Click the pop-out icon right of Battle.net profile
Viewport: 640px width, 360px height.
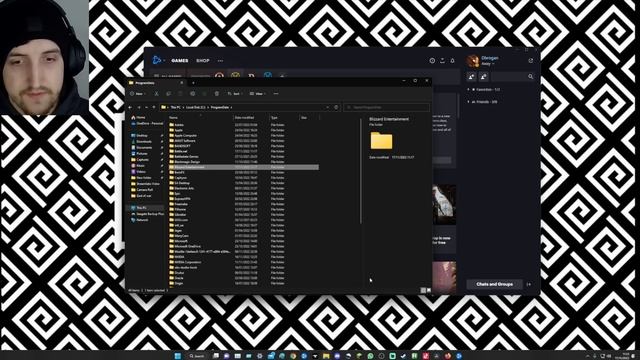pyautogui.click(x=531, y=60)
